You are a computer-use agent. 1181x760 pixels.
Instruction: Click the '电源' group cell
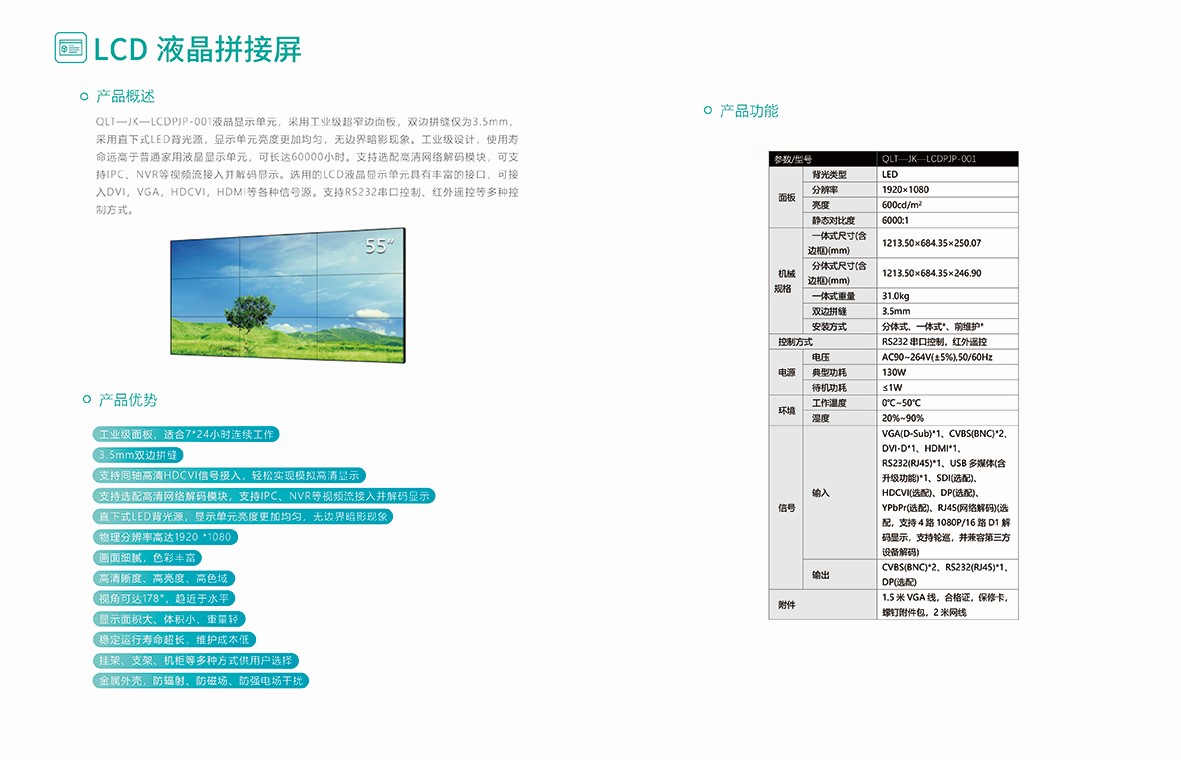pyautogui.click(x=786, y=372)
